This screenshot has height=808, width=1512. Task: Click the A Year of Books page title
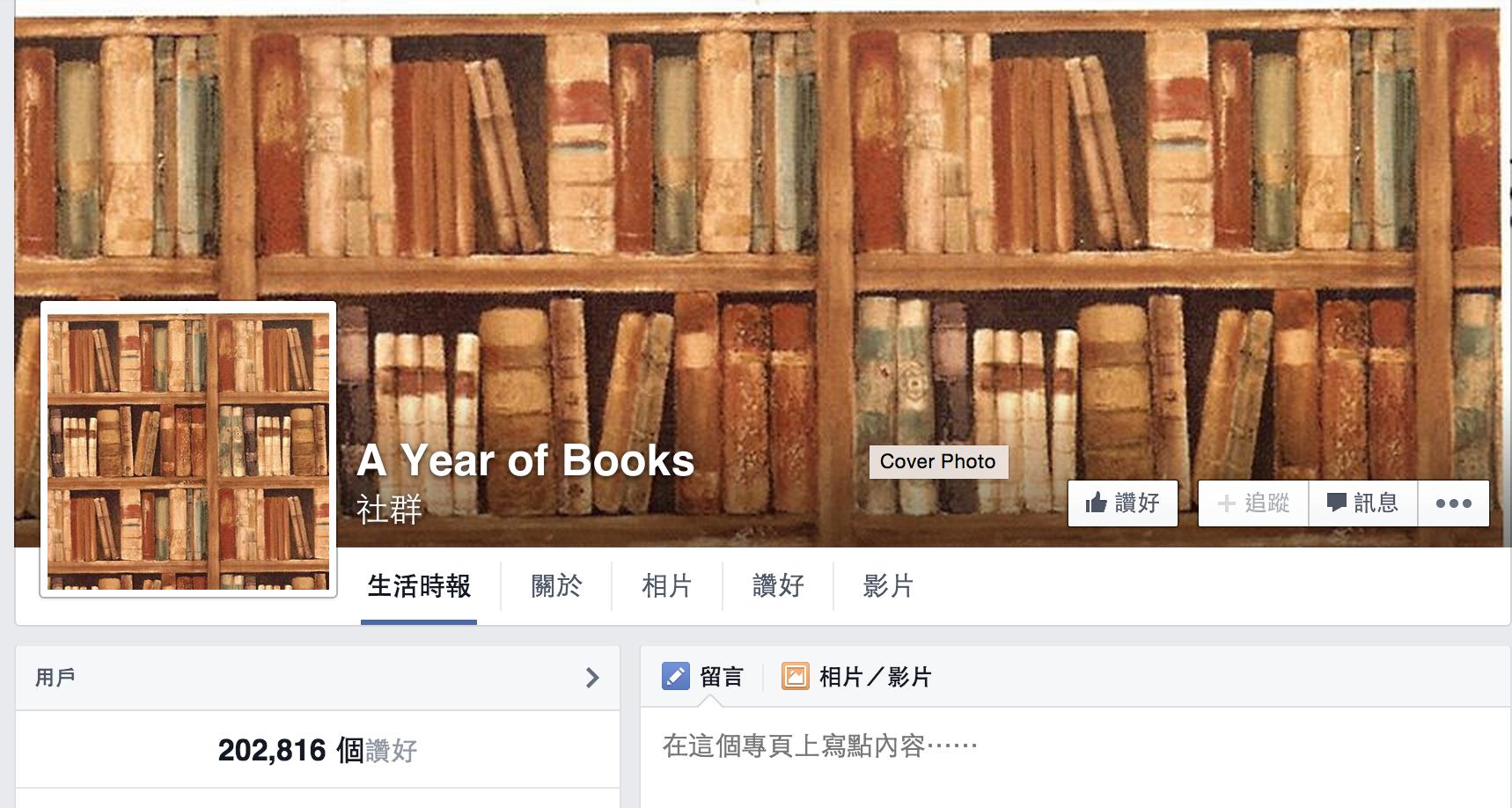click(525, 460)
